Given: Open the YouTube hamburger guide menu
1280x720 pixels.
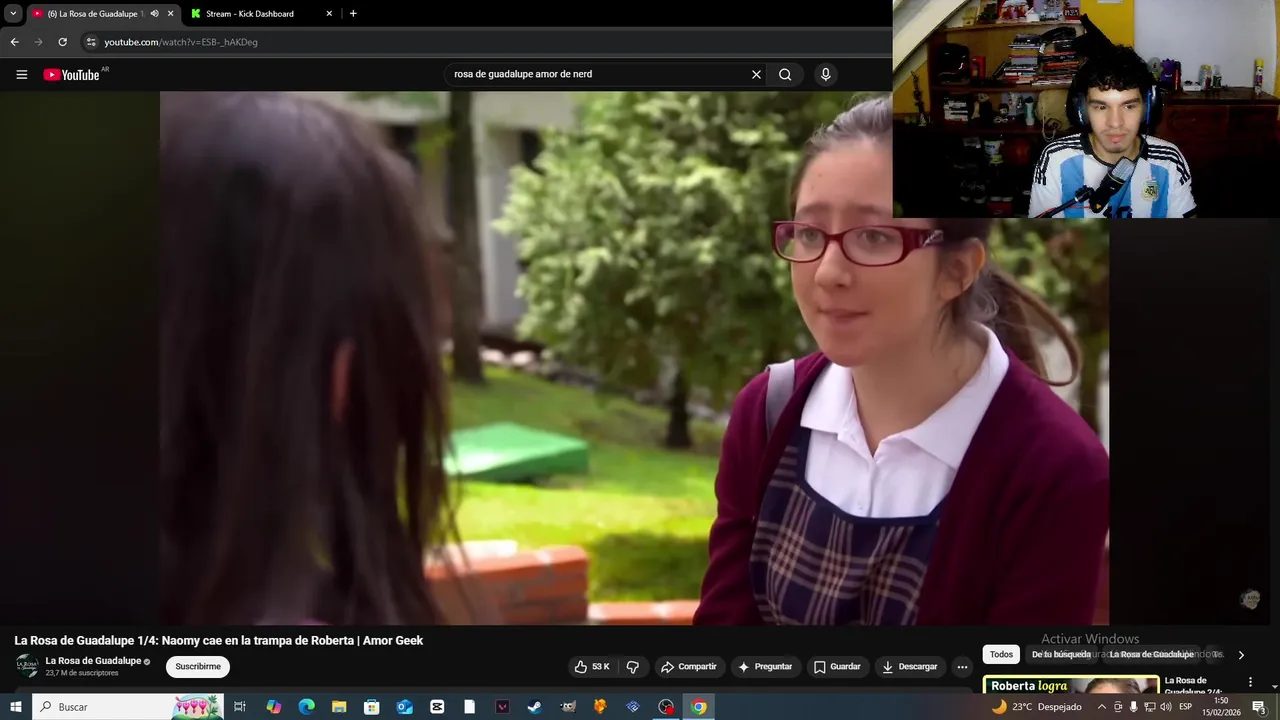Looking at the screenshot, I should [x=21, y=74].
